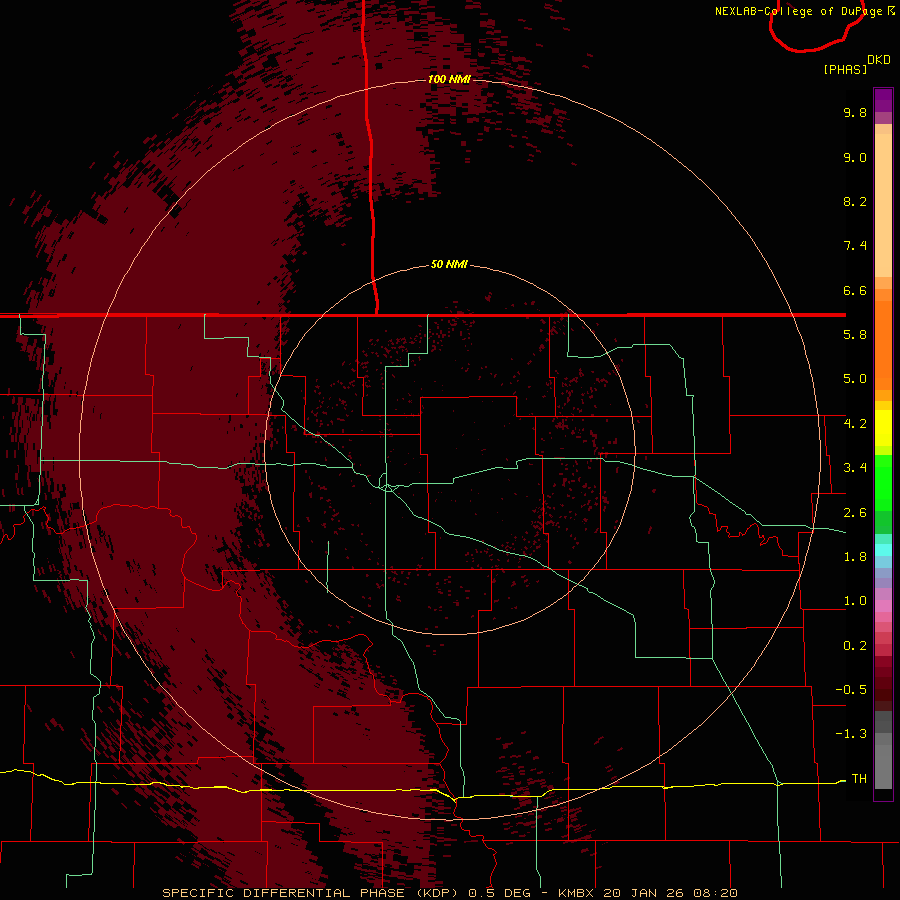
Task: Select the large peach segment of color bar
Action: click(x=883, y=205)
